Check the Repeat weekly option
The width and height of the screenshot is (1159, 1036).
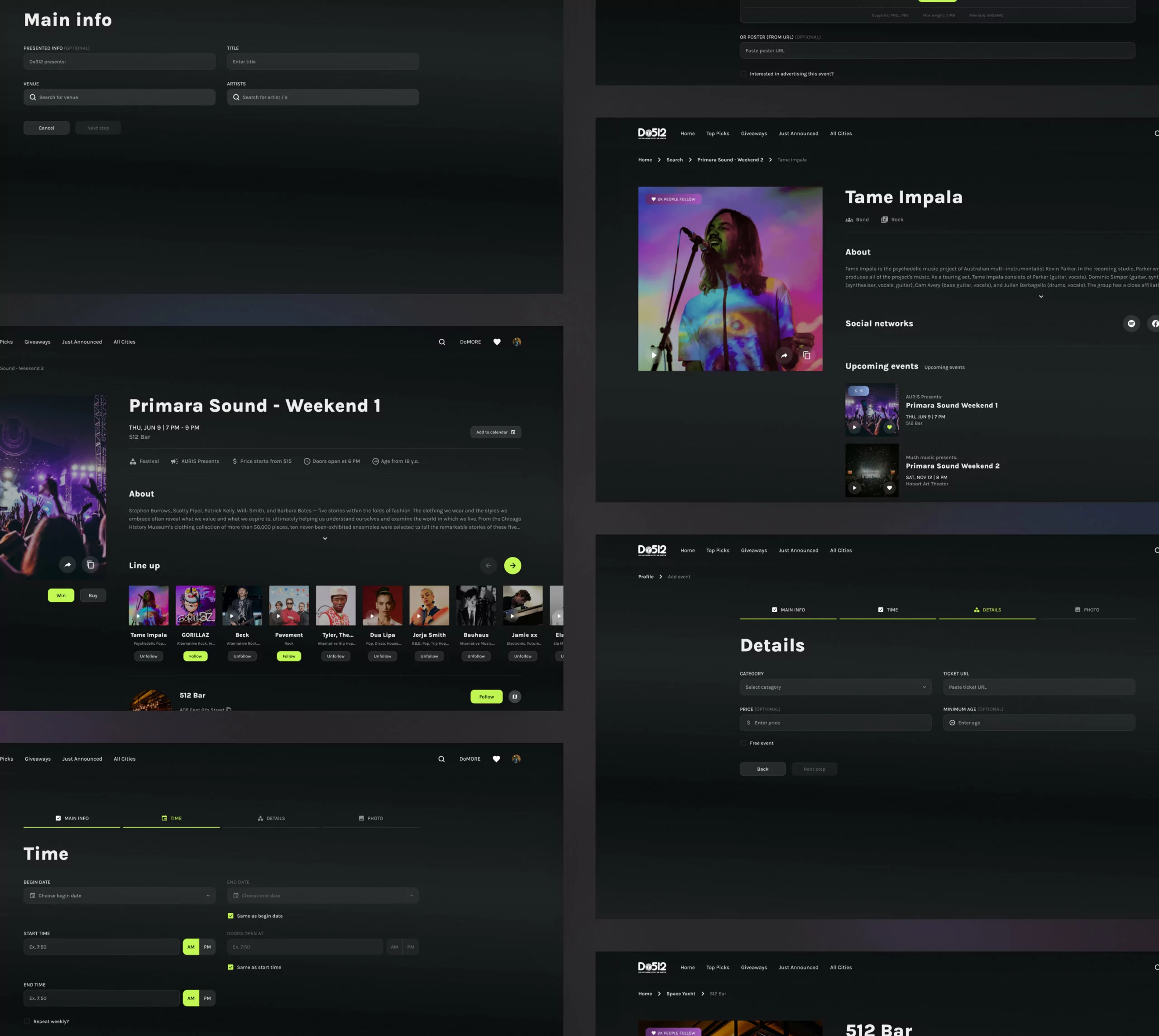tap(27, 1021)
